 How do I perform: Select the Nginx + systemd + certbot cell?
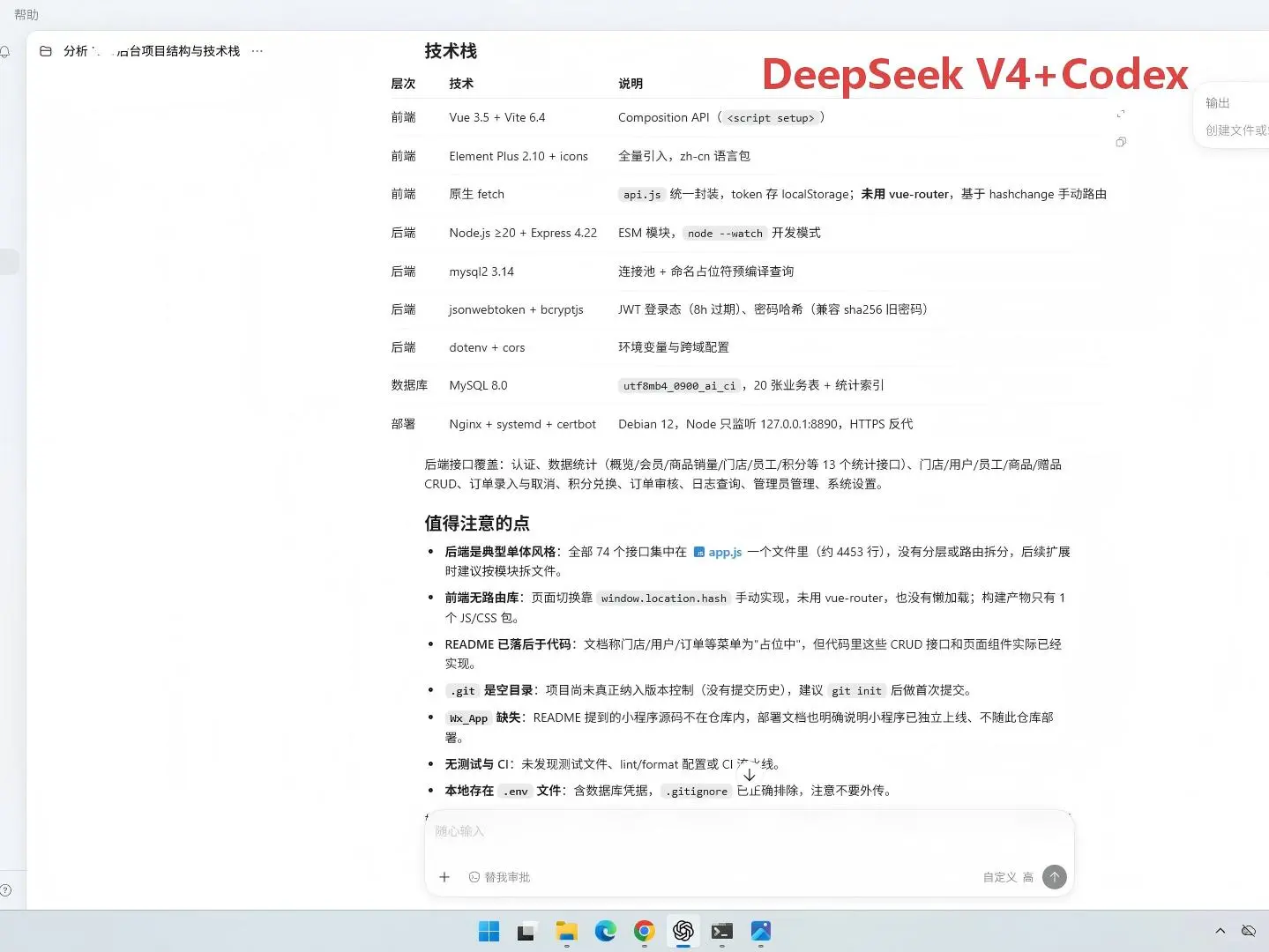pos(522,424)
